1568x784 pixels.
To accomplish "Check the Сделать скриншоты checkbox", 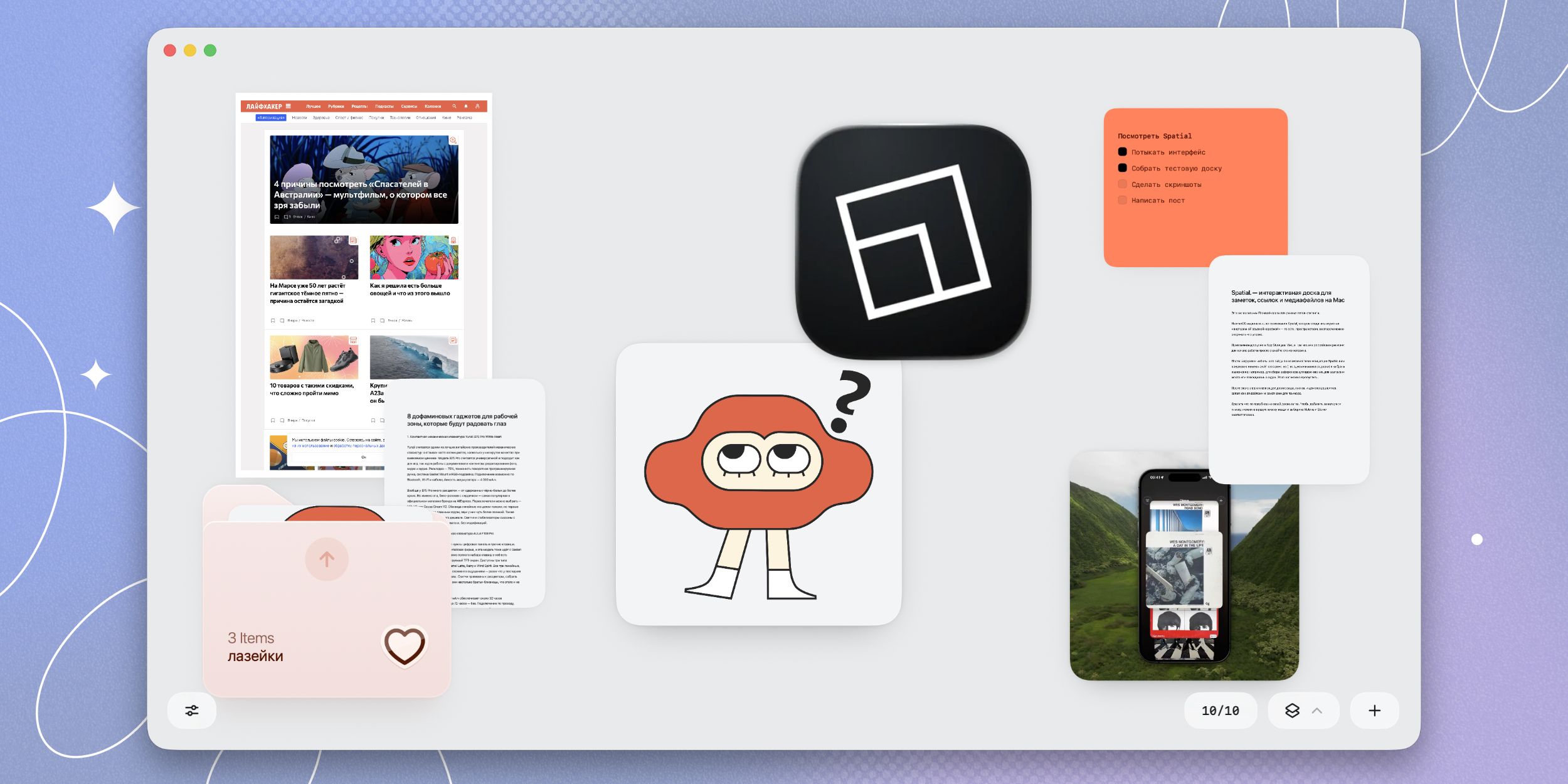I will pos(1122,184).
